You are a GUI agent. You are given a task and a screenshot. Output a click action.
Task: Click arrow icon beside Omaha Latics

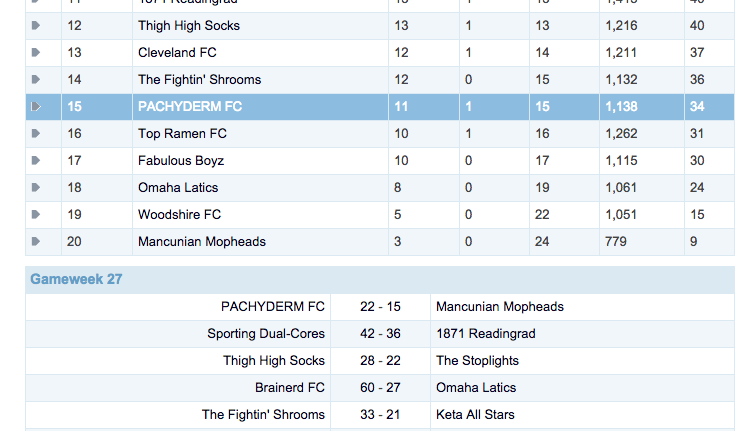36,188
